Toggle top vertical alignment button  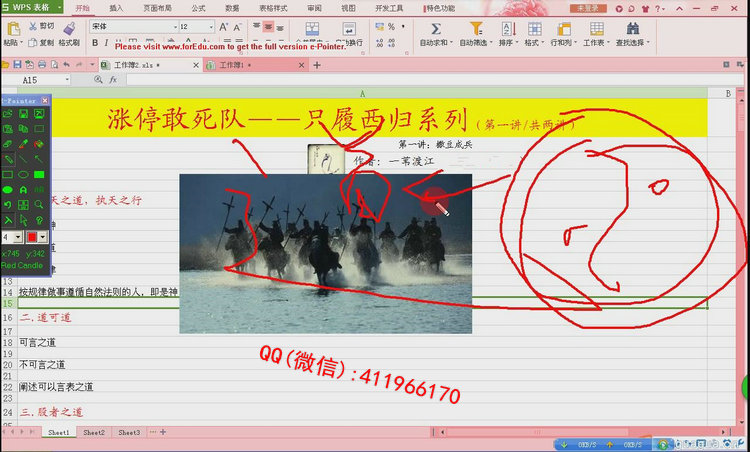(x=257, y=27)
